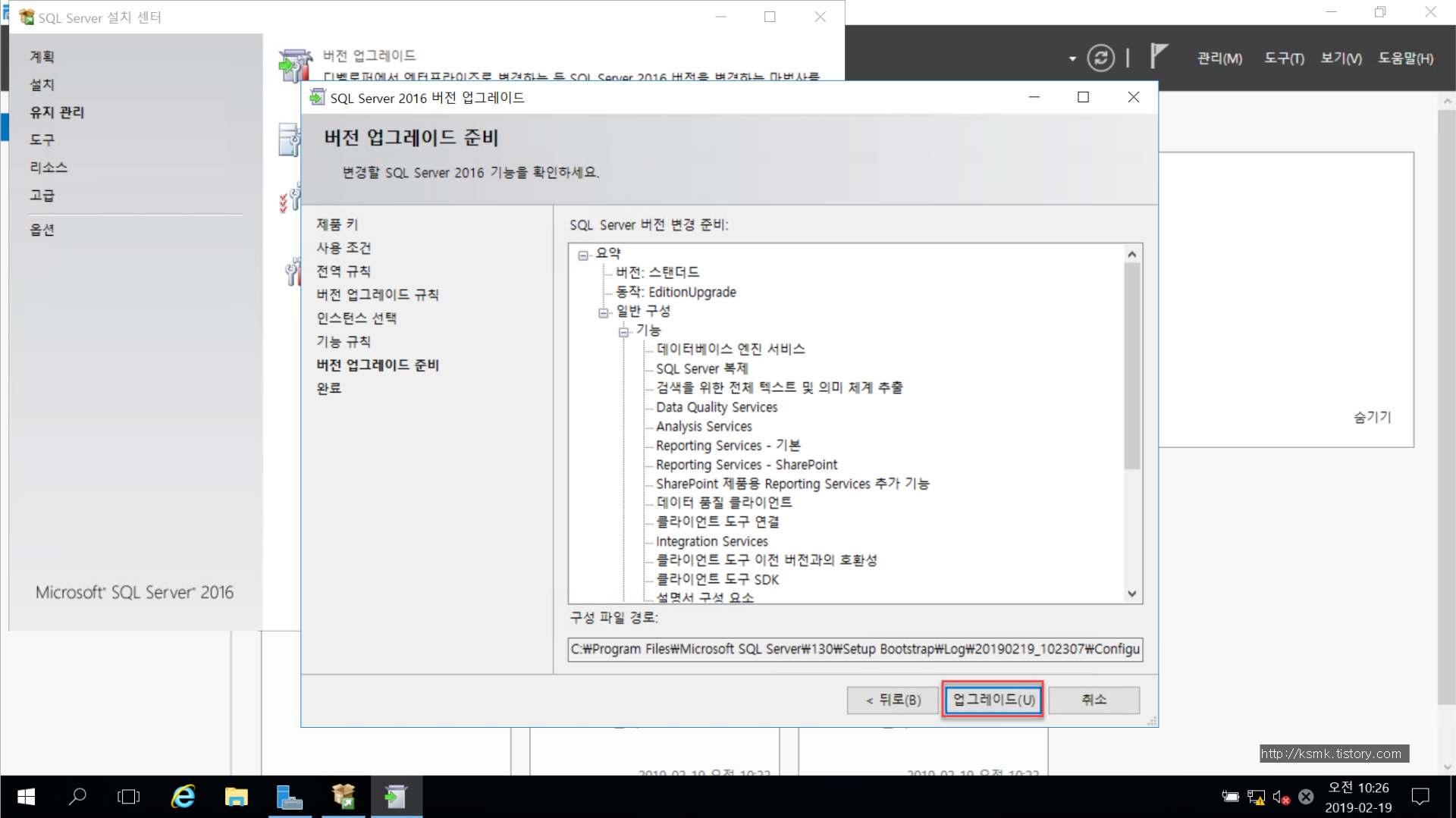Click 사용 조건 wizard step
Viewport: 1456px width, 818px height.
pos(344,248)
